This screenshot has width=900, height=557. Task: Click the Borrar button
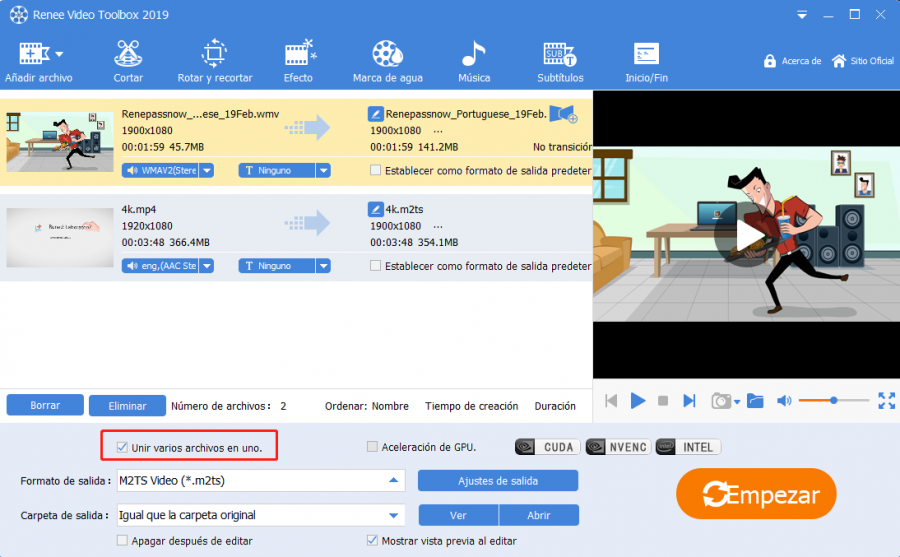pos(45,405)
